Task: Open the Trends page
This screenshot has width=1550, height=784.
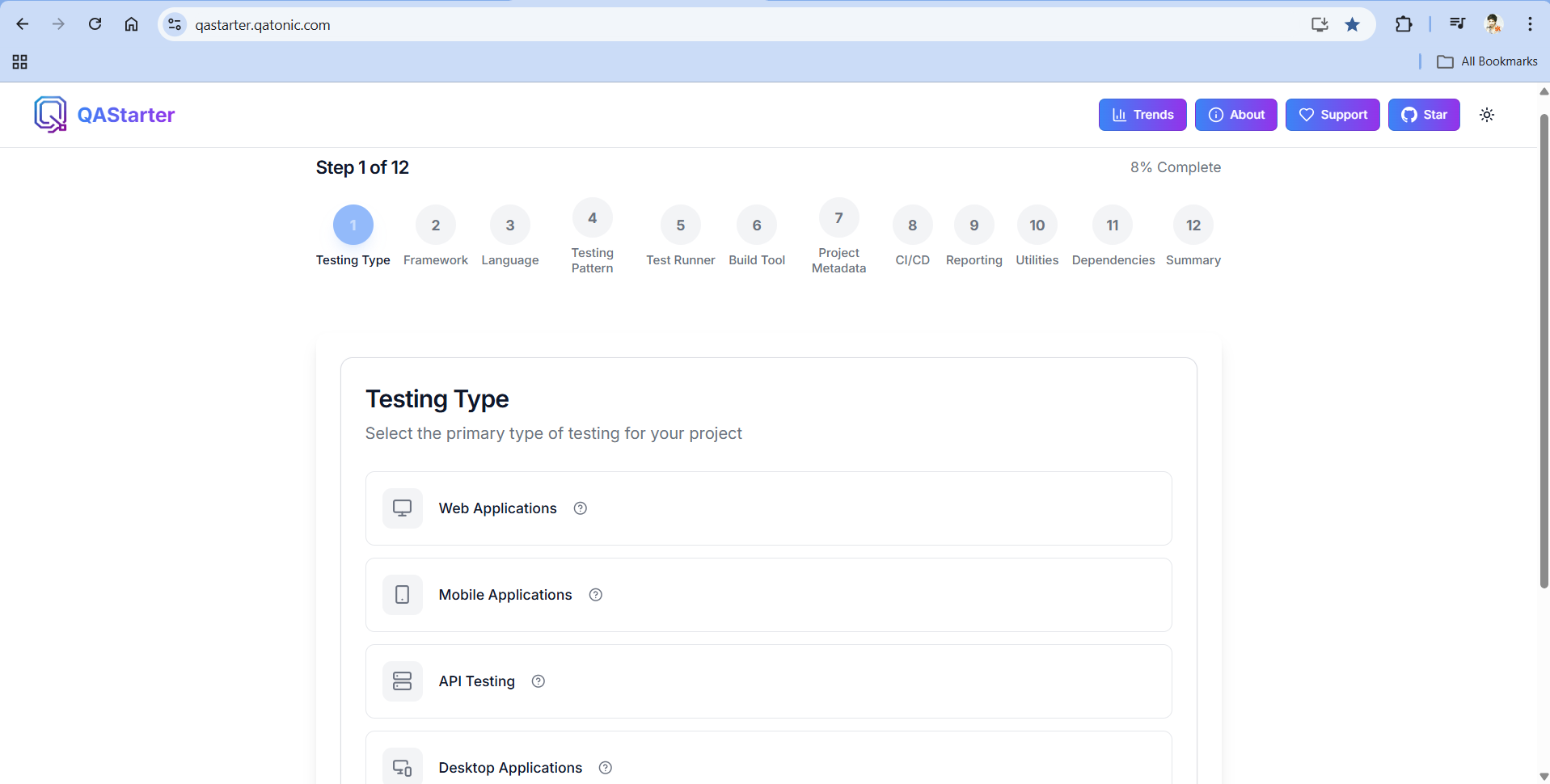Action: click(1142, 115)
